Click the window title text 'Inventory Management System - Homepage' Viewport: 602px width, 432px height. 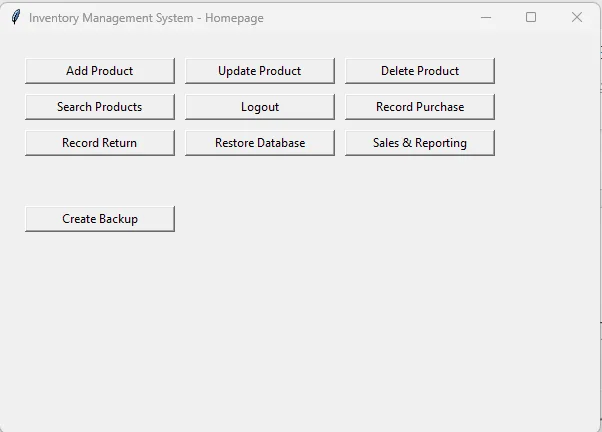146,18
